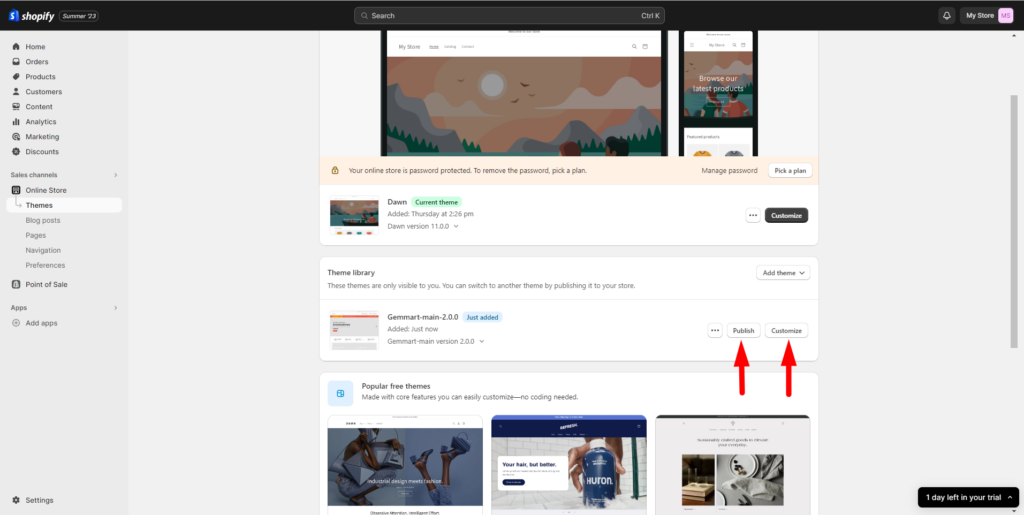Open Preferences in sidebar
Viewport: 1024px width, 515px height.
[x=45, y=266]
